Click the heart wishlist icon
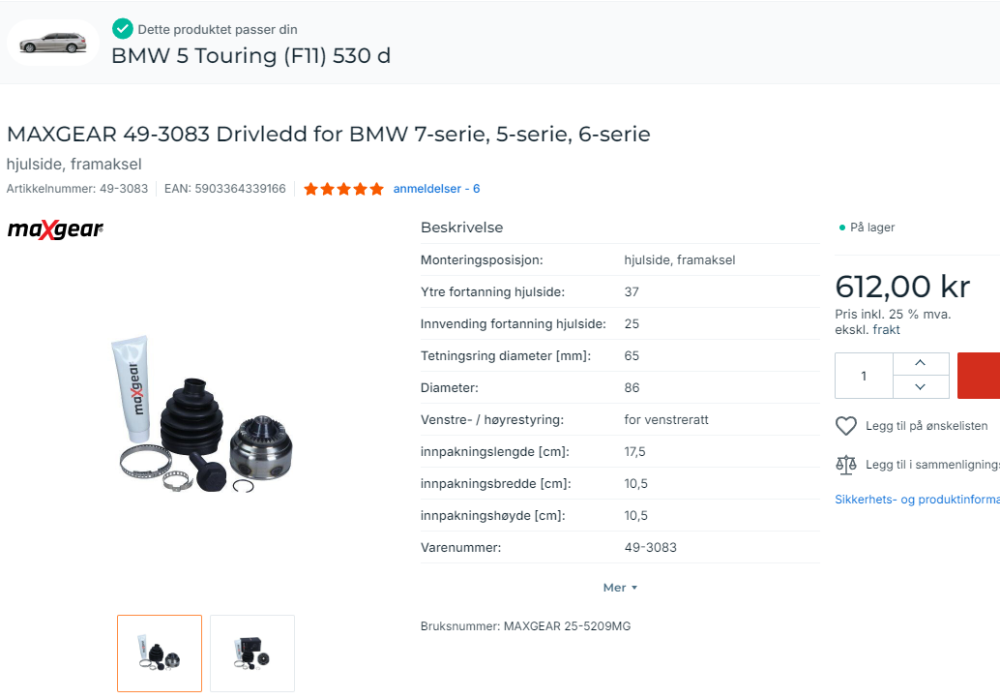 (x=846, y=426)
